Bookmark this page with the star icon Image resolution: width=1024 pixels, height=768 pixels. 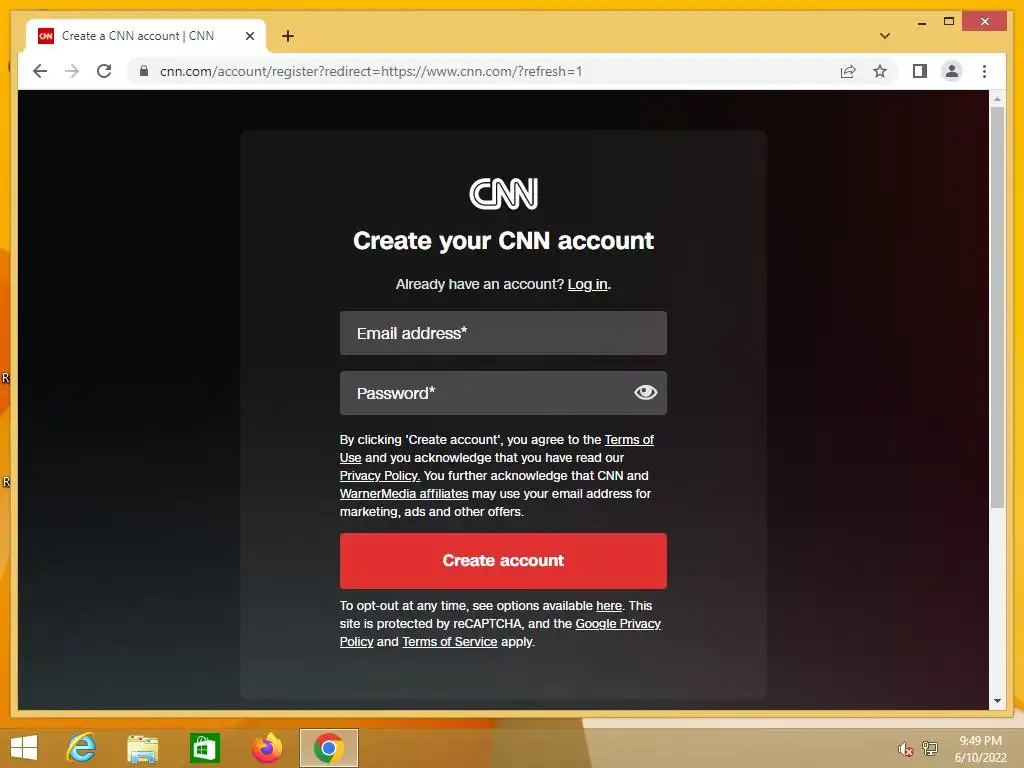tap(880, 71)
